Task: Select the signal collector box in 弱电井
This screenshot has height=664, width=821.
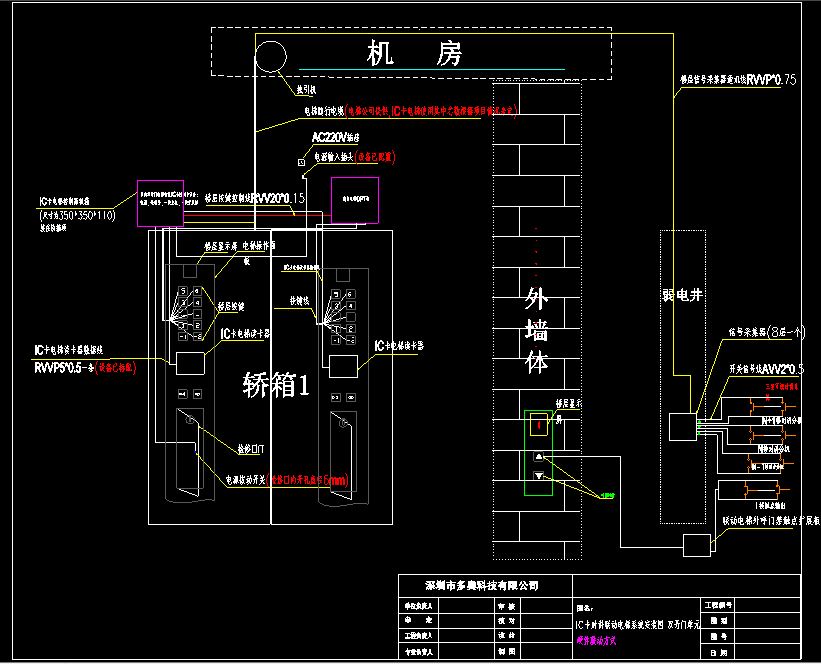Action: click(686, 428)
